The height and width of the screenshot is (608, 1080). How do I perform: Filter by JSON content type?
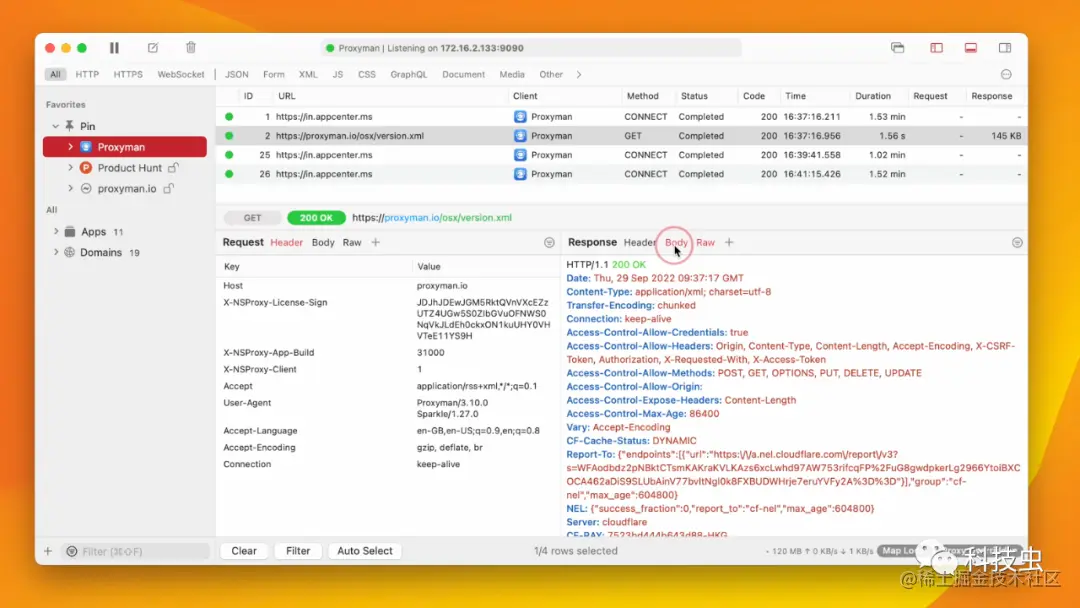tap(236, 74)
